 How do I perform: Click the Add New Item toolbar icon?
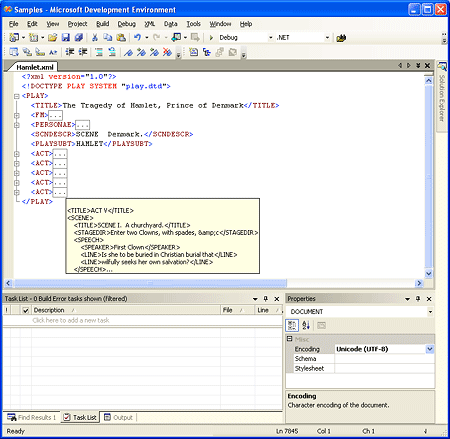(x=33, y=37)
